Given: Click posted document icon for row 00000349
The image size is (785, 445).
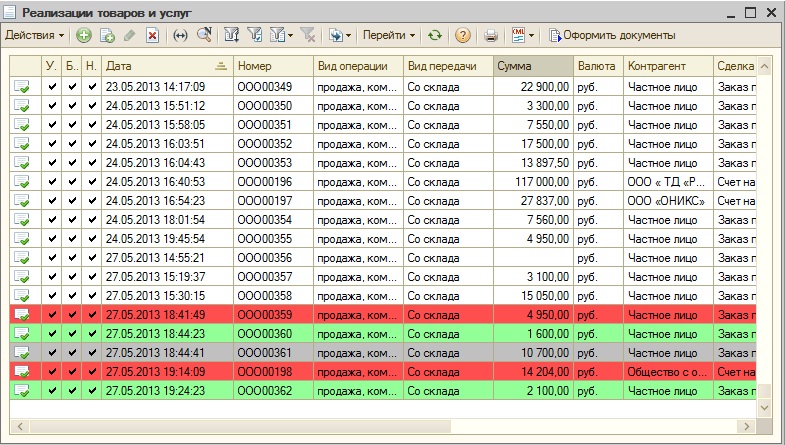Looking at the screenshot, I should coord(22,87).
